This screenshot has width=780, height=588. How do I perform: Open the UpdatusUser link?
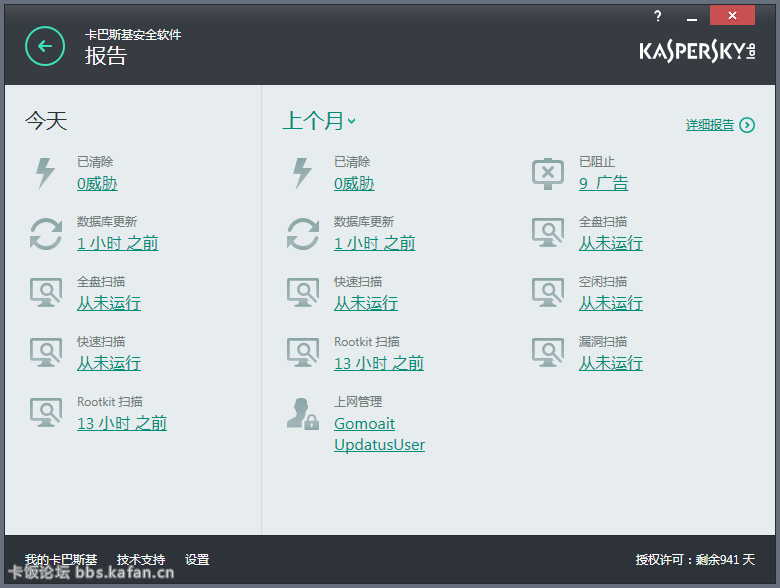pos(379,444)
